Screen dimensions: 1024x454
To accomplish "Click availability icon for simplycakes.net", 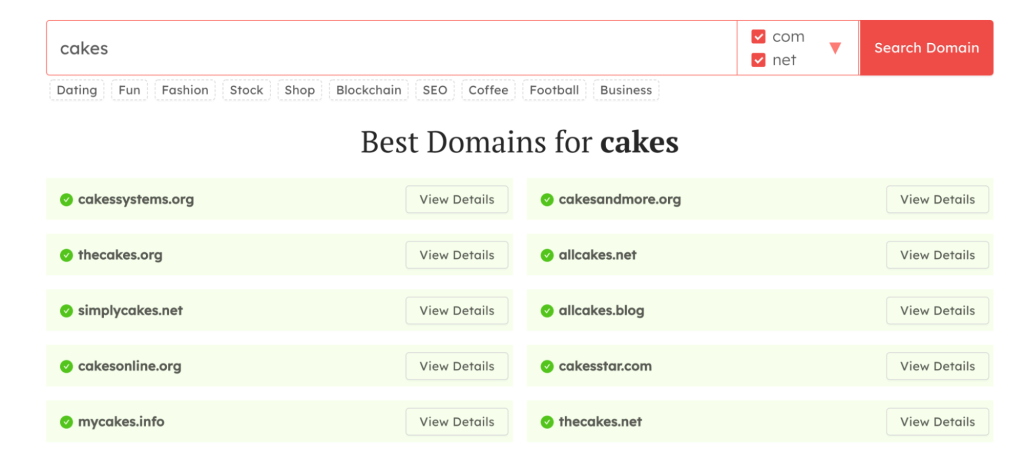I will coord(66,311).
